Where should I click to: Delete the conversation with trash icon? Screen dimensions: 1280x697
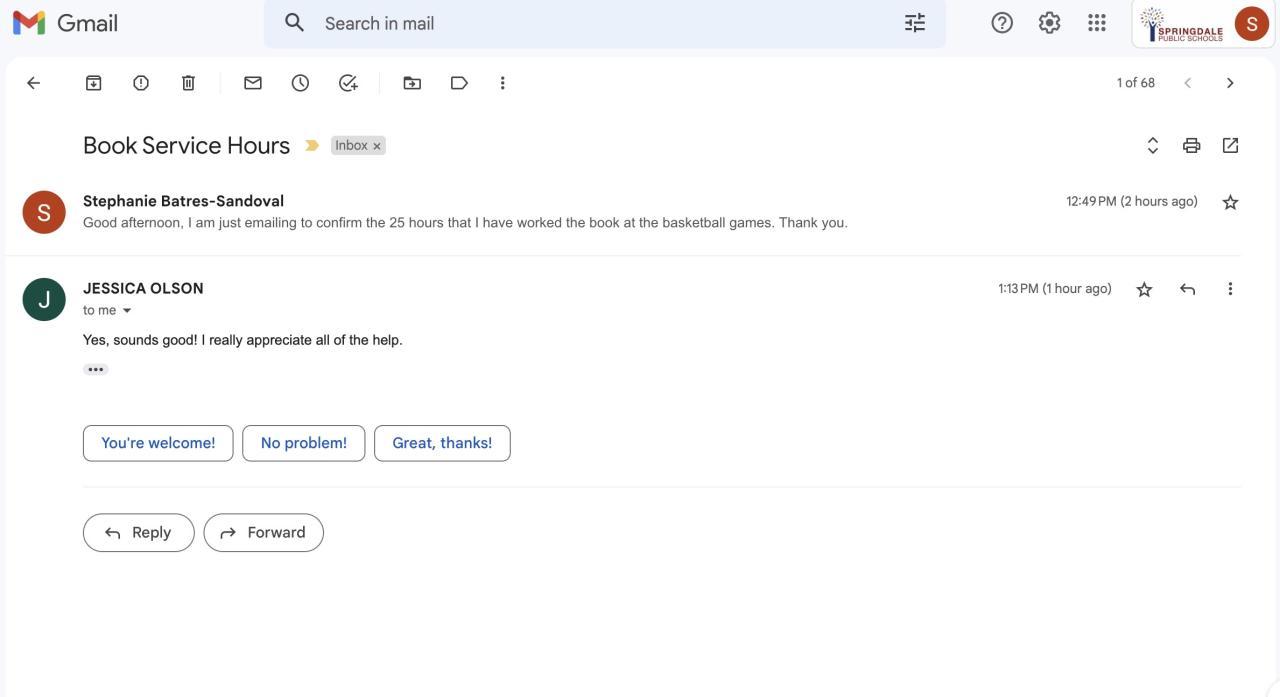click(x=188, y=83)
